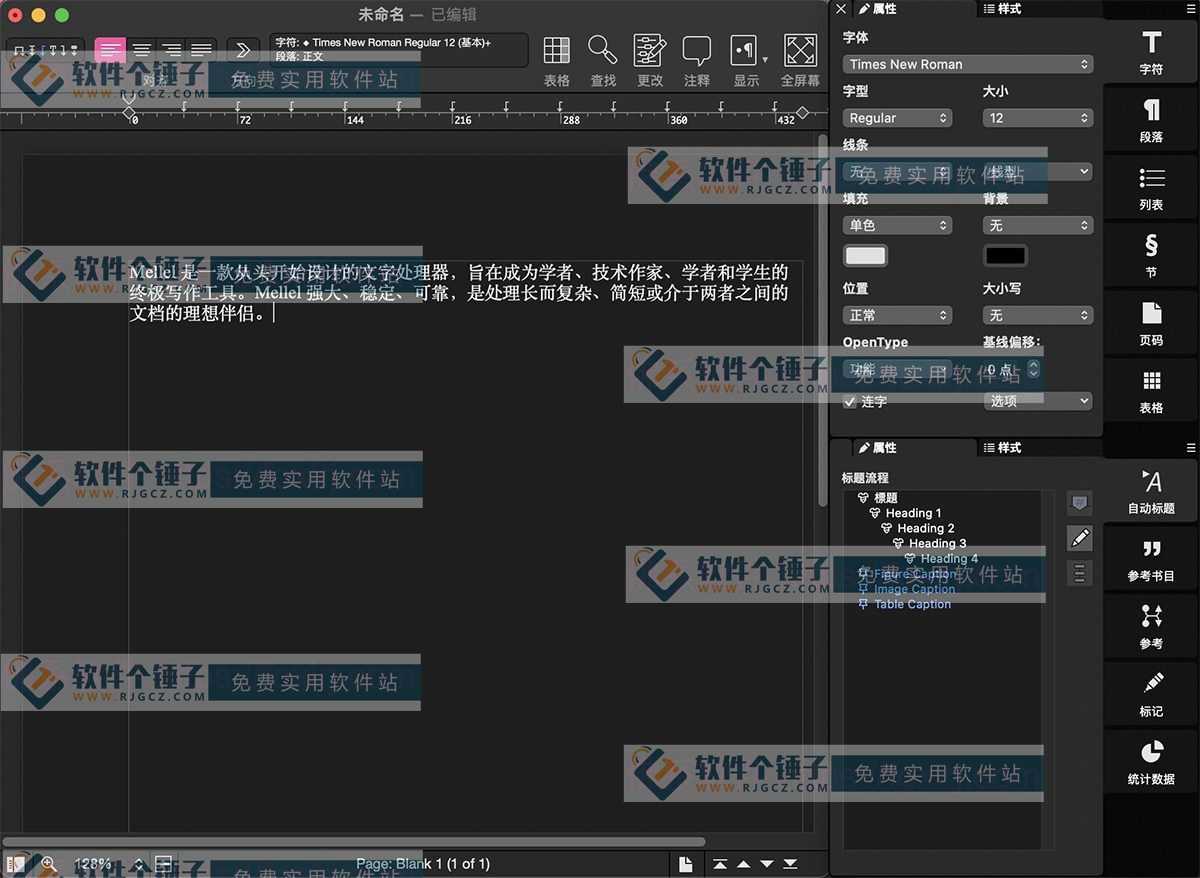The height and width of the screenshot is (878, 1200).
Task: Close the upper palette with the X
Action: pos(840,9)
